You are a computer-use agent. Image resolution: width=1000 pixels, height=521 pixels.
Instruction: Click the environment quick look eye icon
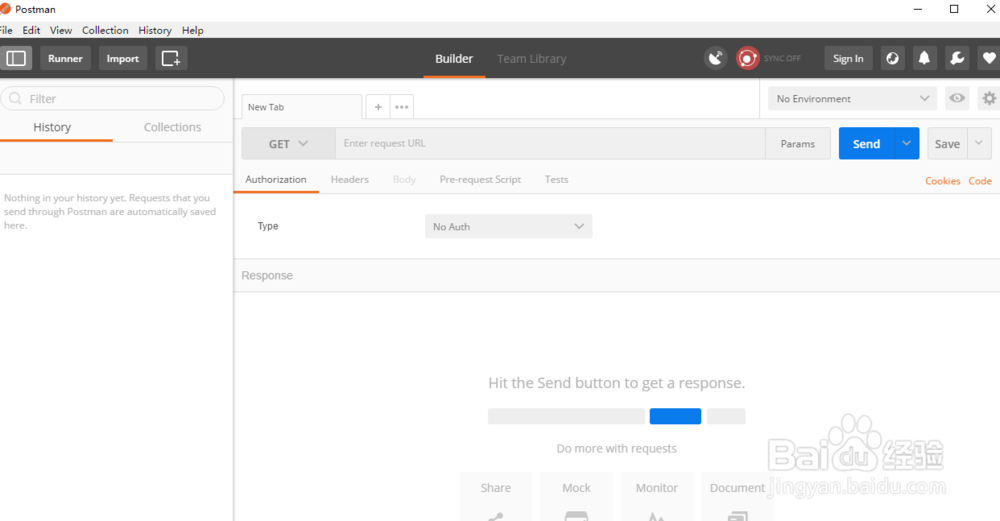coord(957,98)
